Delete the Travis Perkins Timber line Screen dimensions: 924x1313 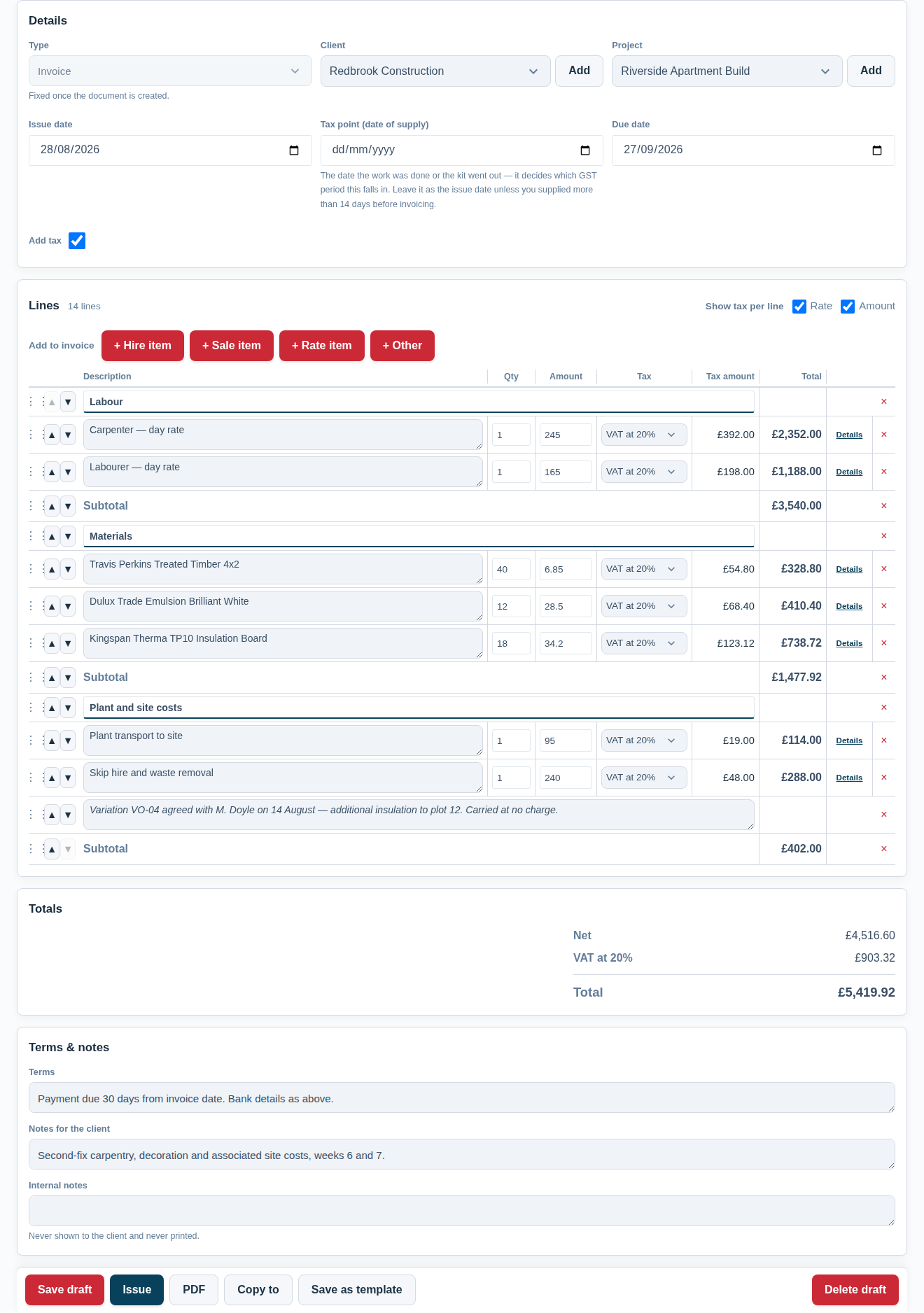coord(883,569)
